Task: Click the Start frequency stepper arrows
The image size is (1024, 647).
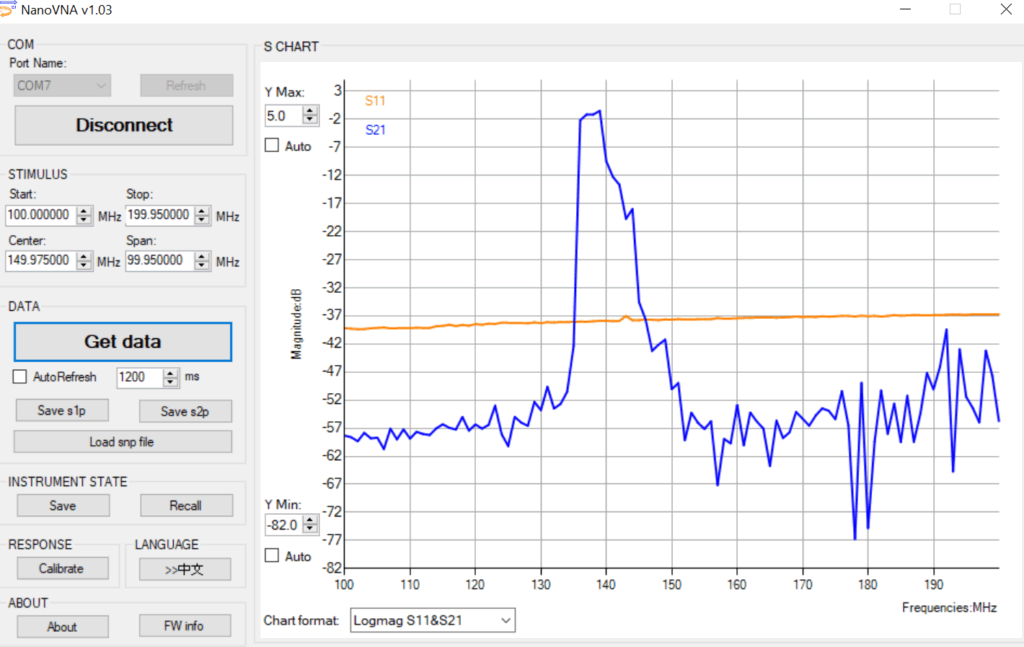Action: pyautogui.click(x=84, y=215)
